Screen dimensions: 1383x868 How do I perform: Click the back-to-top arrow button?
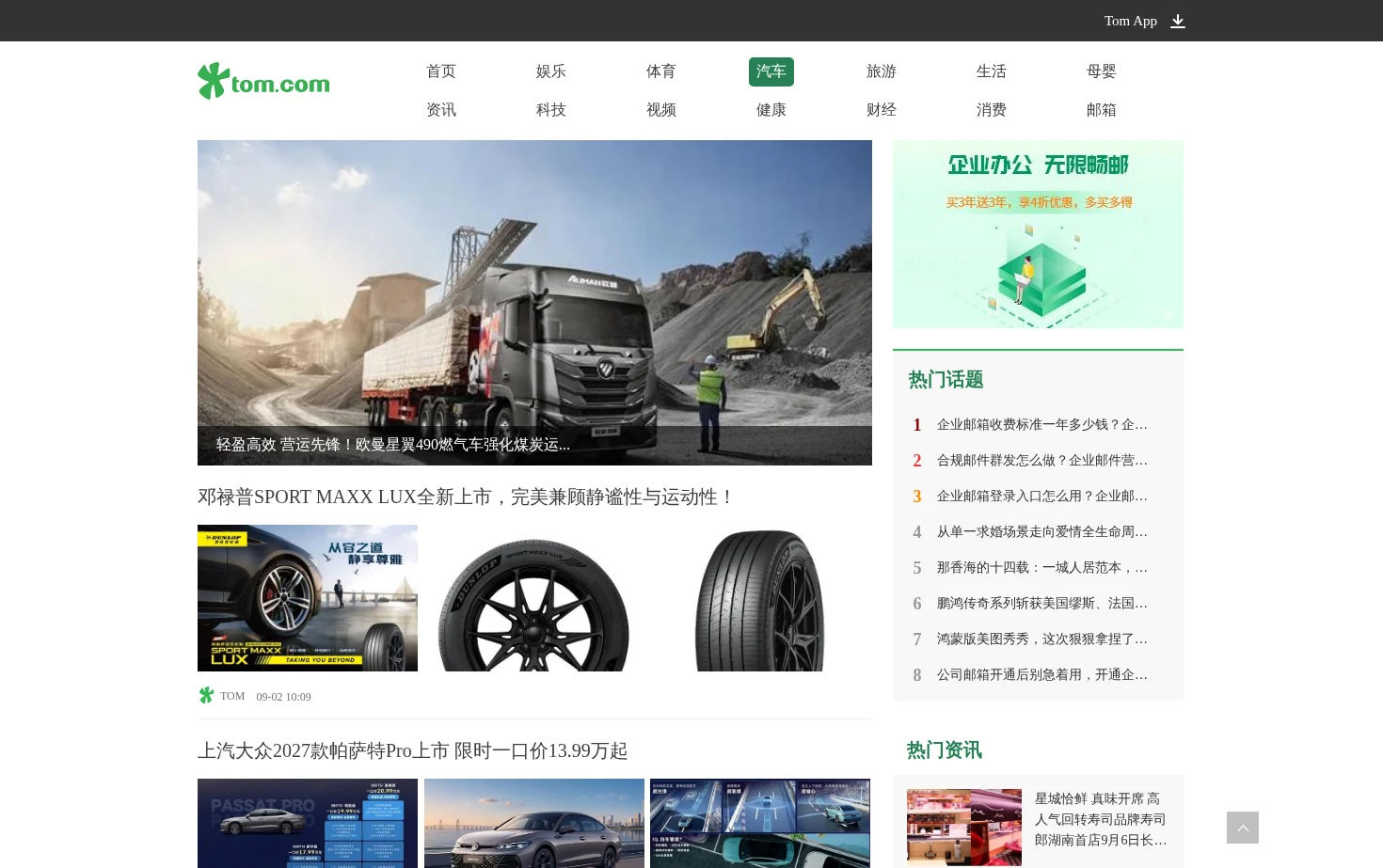click(1243, 828)
